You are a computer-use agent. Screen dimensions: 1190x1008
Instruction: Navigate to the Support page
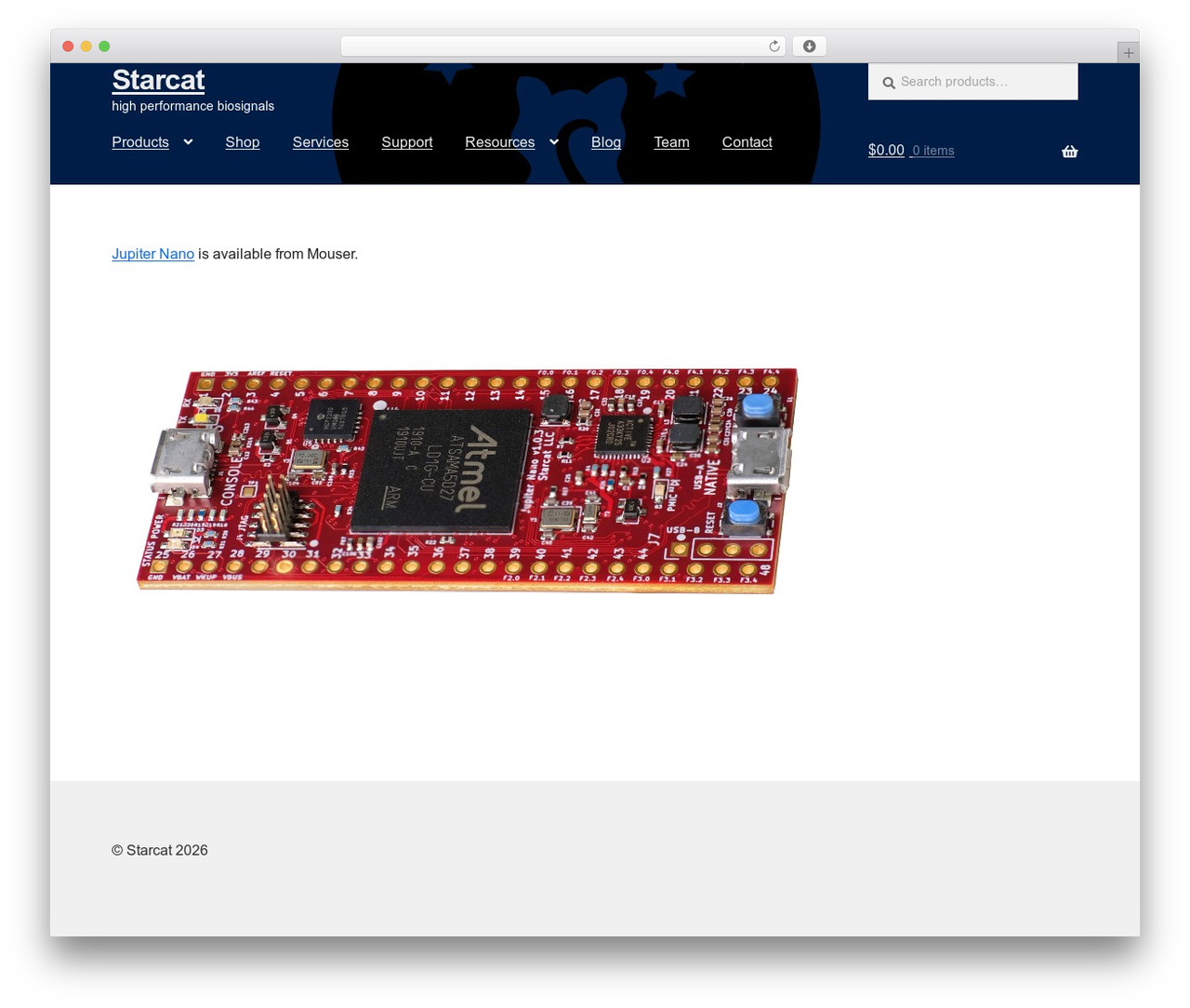coord(407,142)
